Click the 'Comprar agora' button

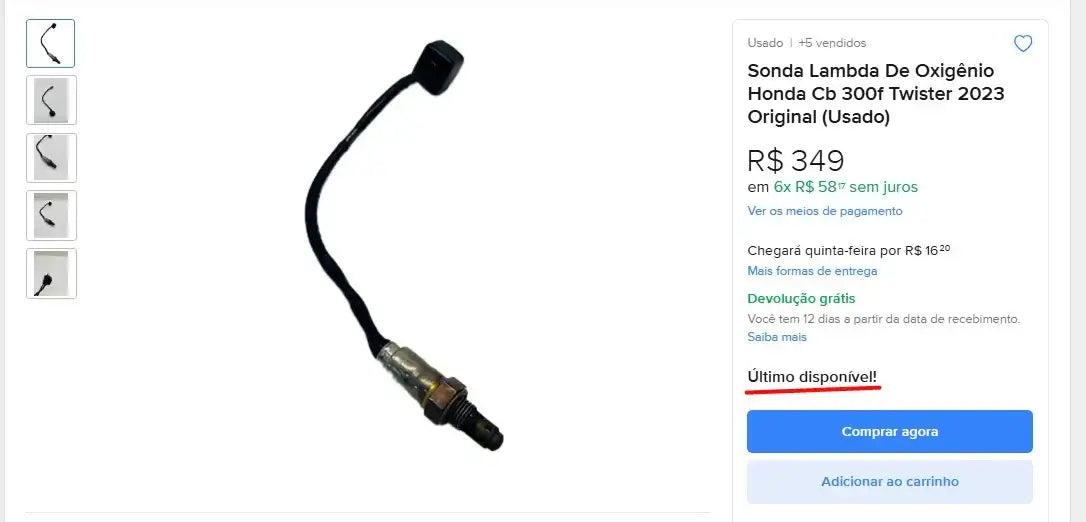pyautogui.click(x=889, y=431)
